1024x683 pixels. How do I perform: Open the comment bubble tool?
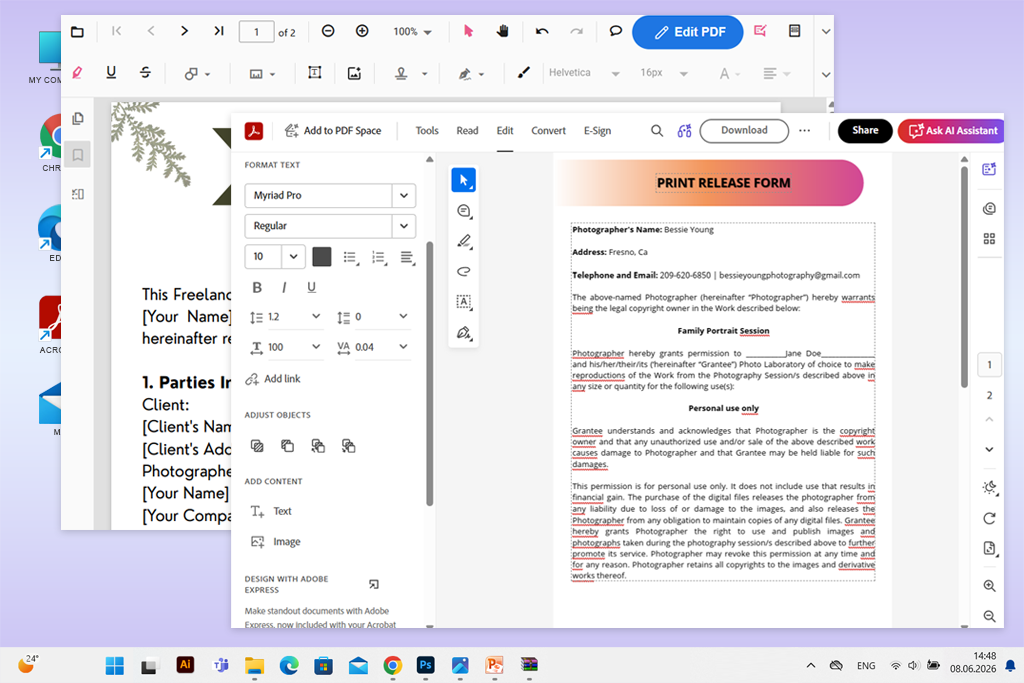pyautogui.click(x=615, y=31)
